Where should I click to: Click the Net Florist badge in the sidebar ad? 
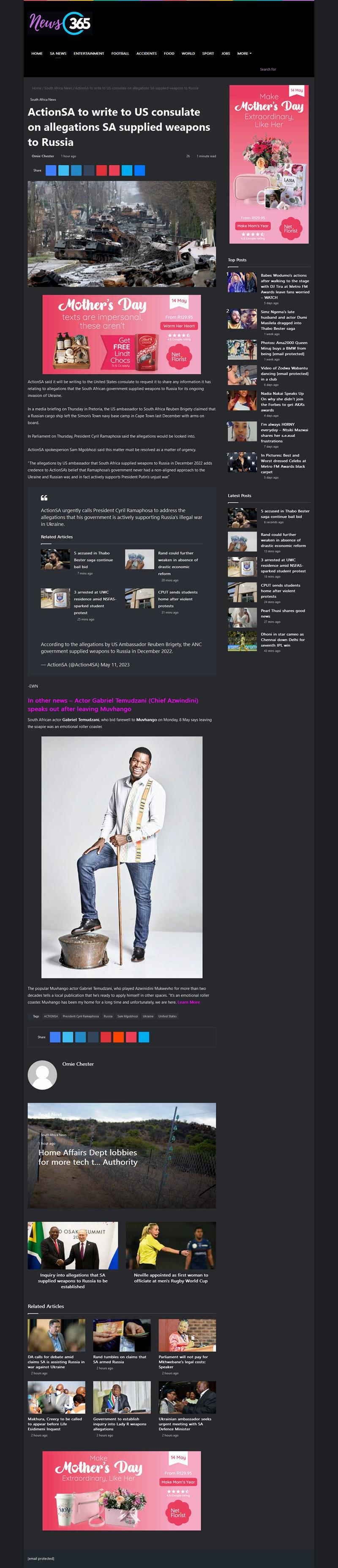[291, 228]
